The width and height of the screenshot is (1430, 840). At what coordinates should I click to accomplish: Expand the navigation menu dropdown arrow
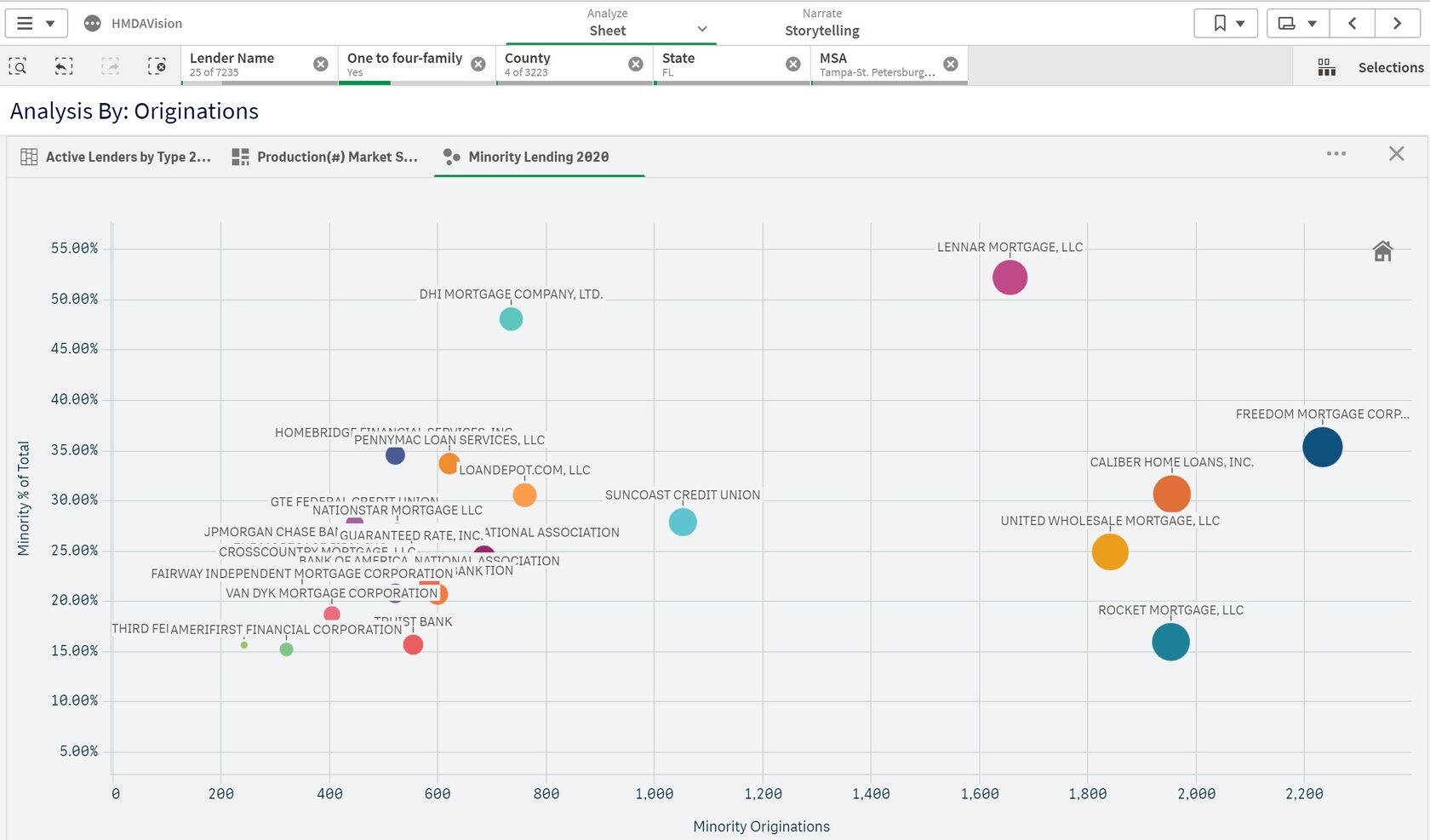tap(50, 24)
